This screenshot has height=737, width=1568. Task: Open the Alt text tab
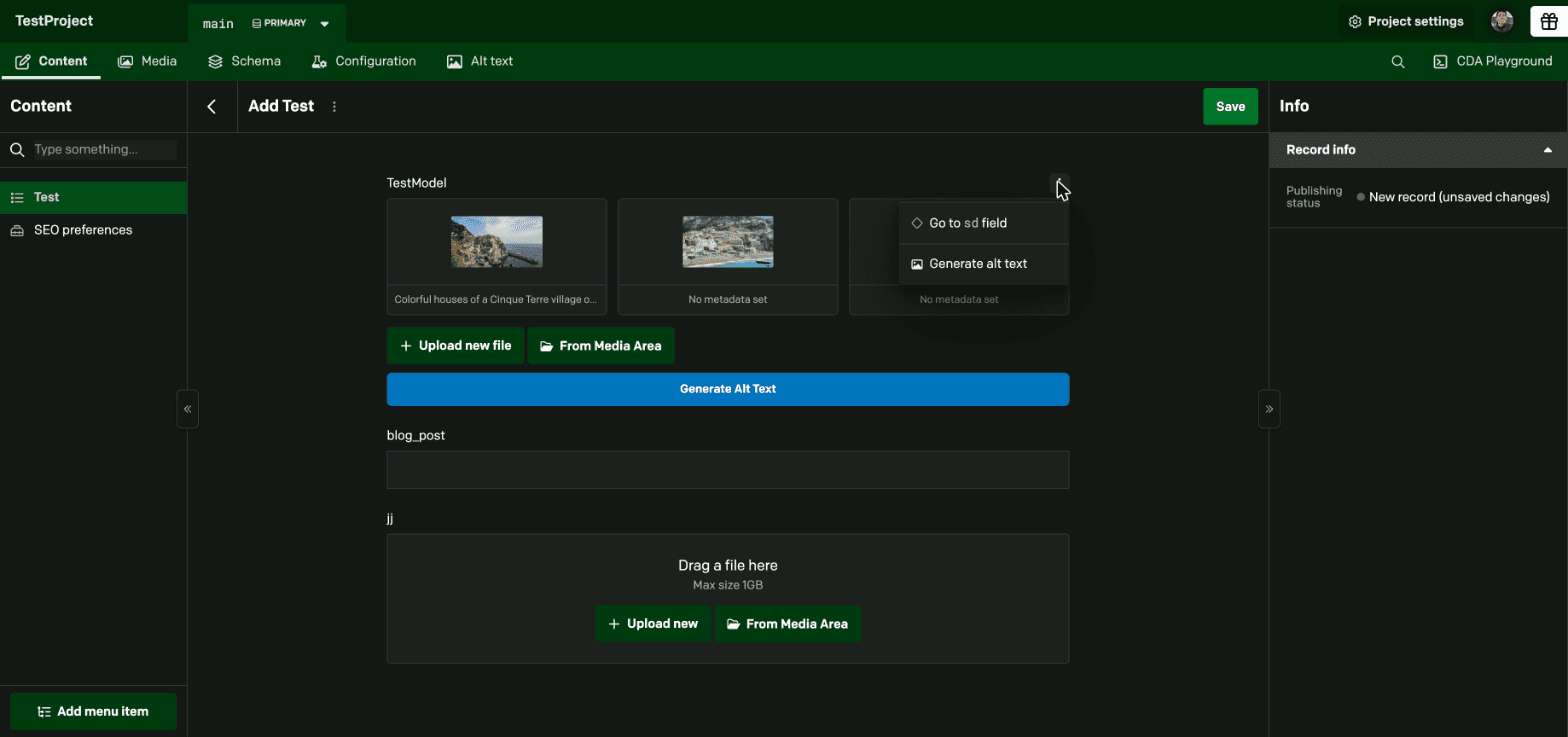click(x=479, y=61)
